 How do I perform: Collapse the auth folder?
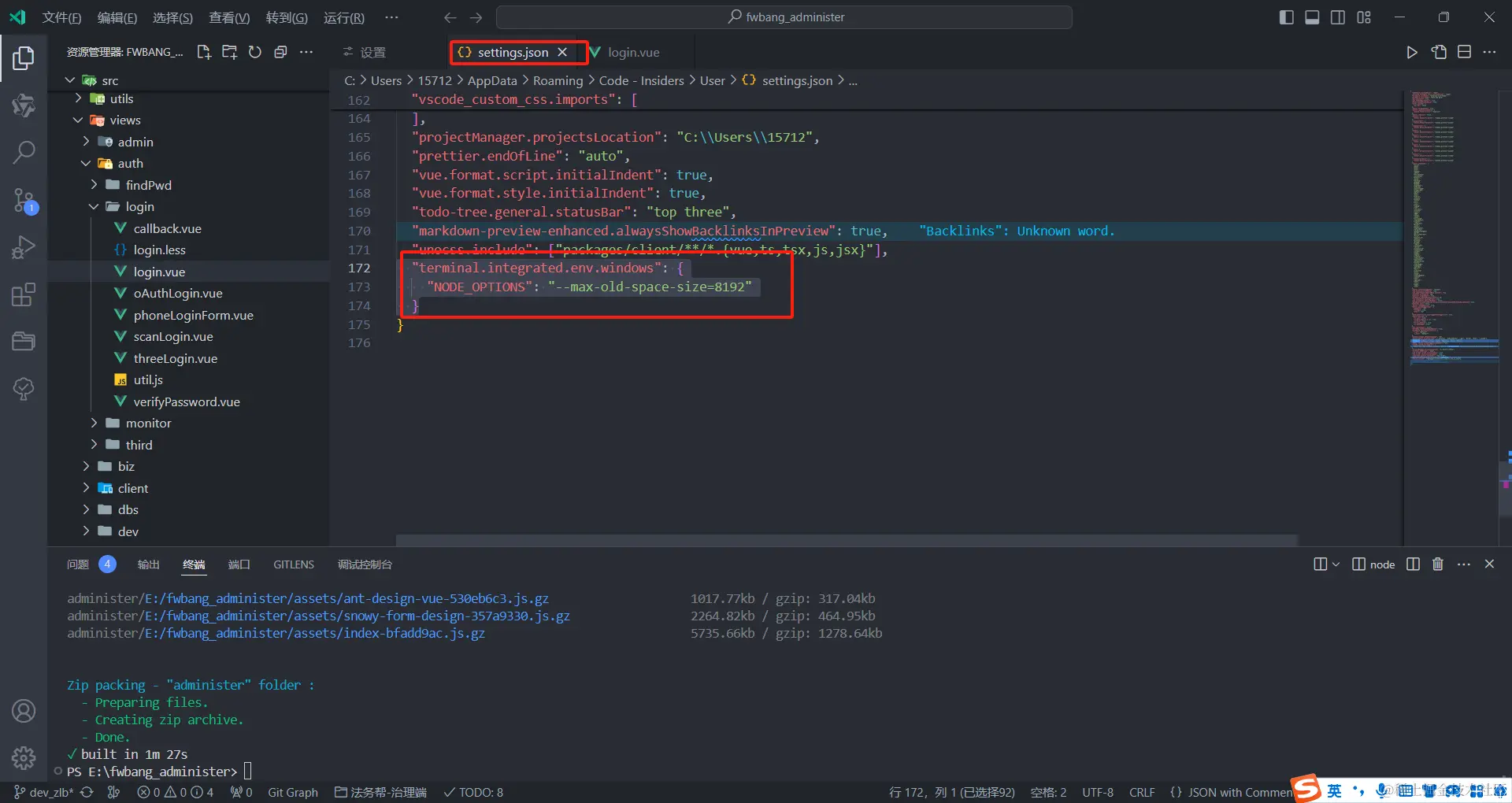tap(86, 163)
